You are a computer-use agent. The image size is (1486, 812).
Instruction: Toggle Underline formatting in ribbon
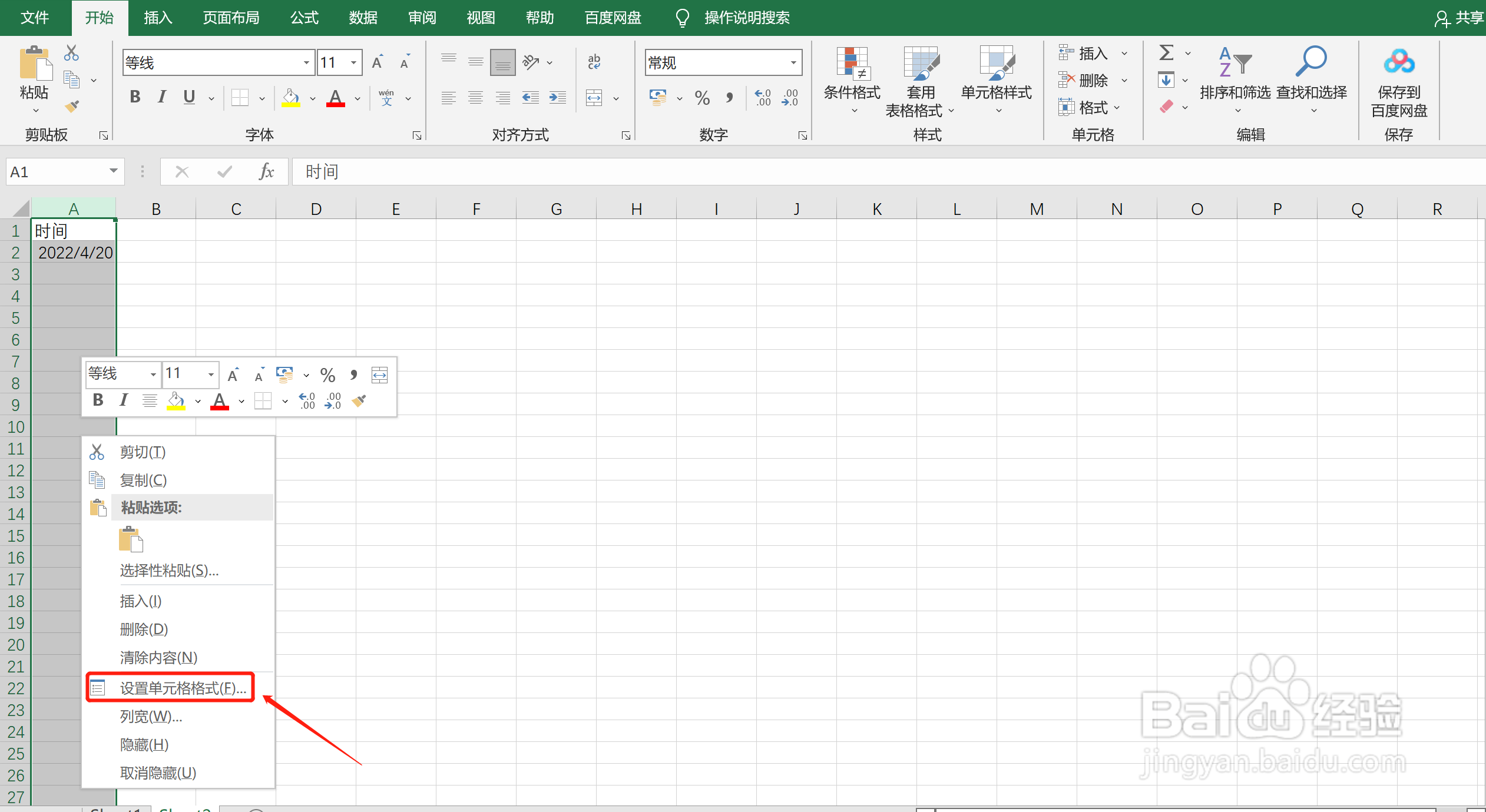pos(189,97)
